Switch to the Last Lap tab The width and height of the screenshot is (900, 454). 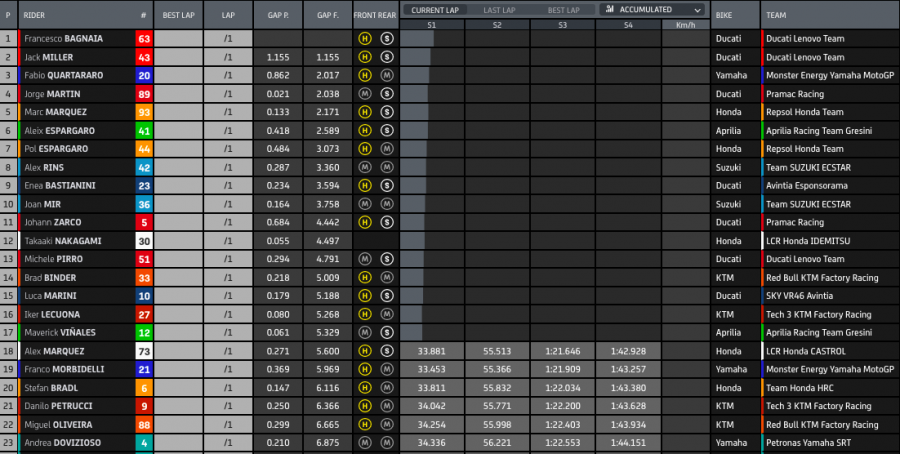[x=506, y=9]
